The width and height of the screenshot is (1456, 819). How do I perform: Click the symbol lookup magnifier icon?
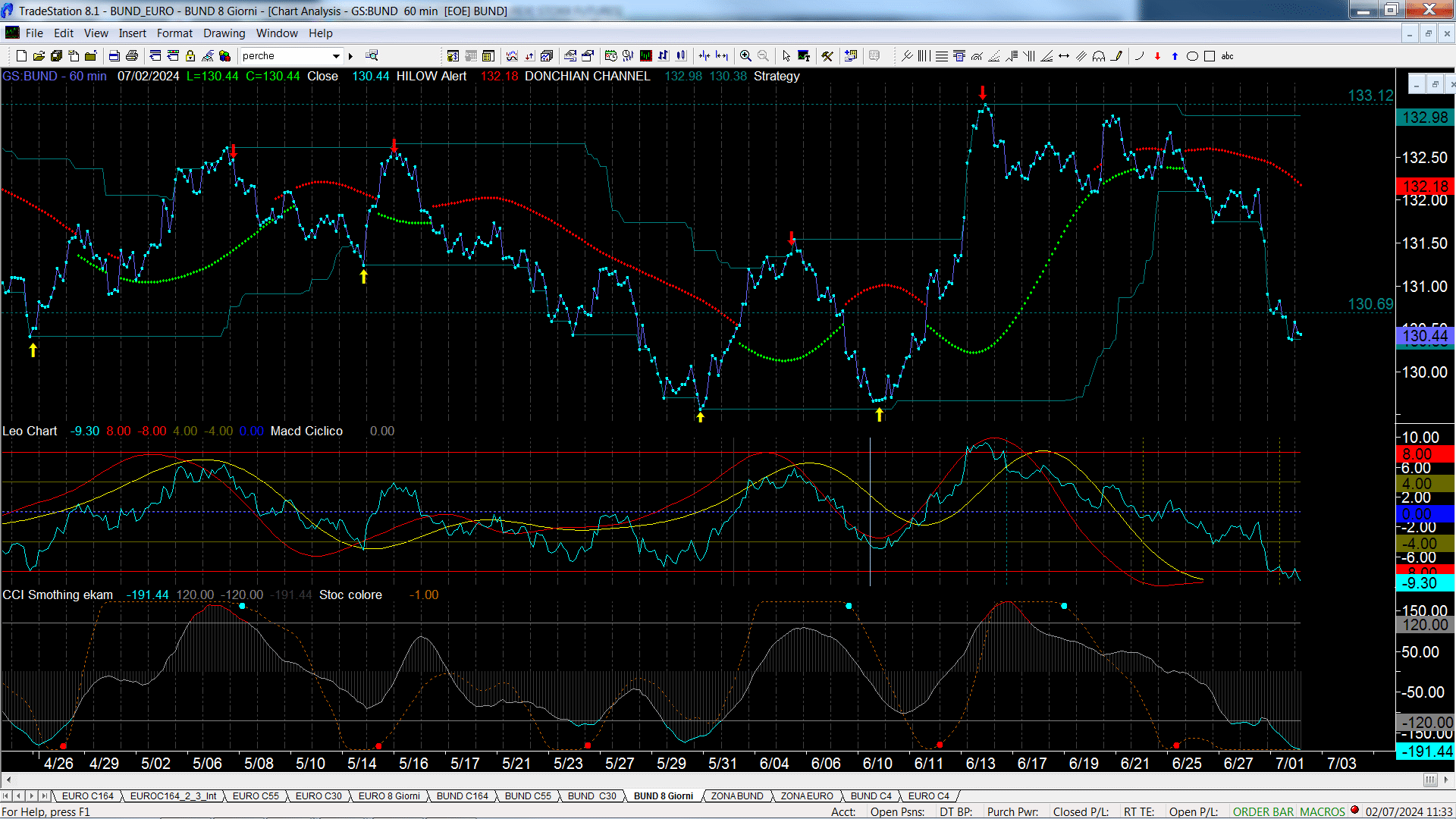pyautogui.click(x=372, y=56)
